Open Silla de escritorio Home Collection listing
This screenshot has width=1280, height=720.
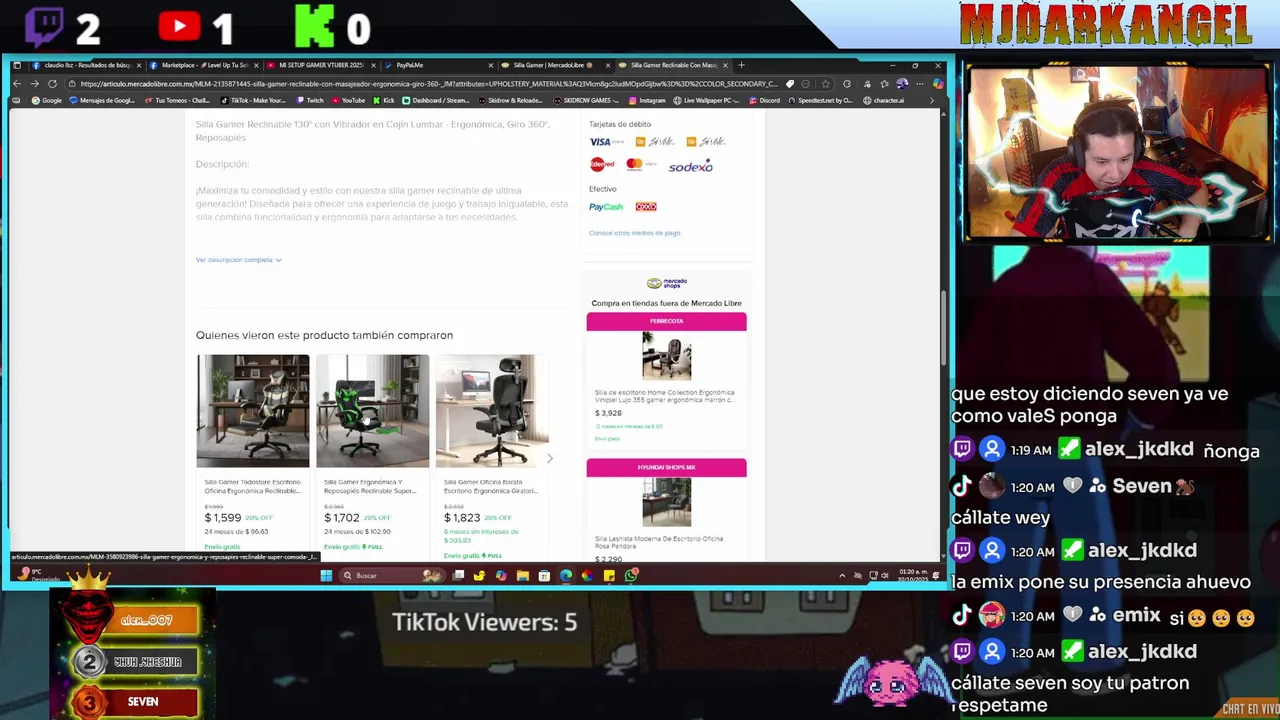664,396
